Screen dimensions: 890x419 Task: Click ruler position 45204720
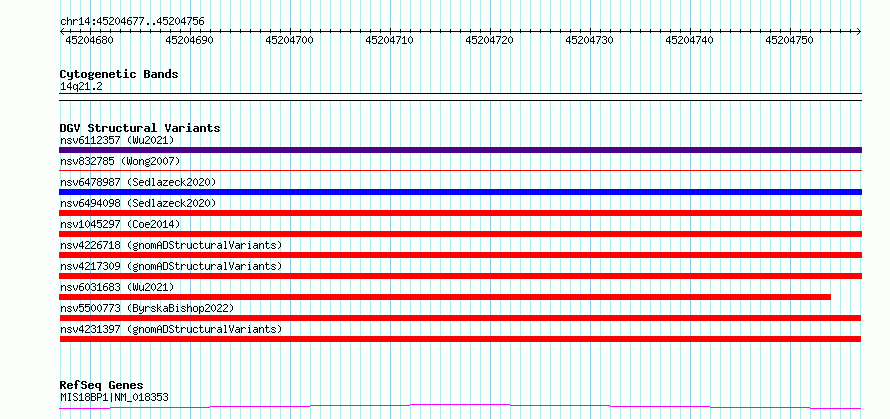489,40
